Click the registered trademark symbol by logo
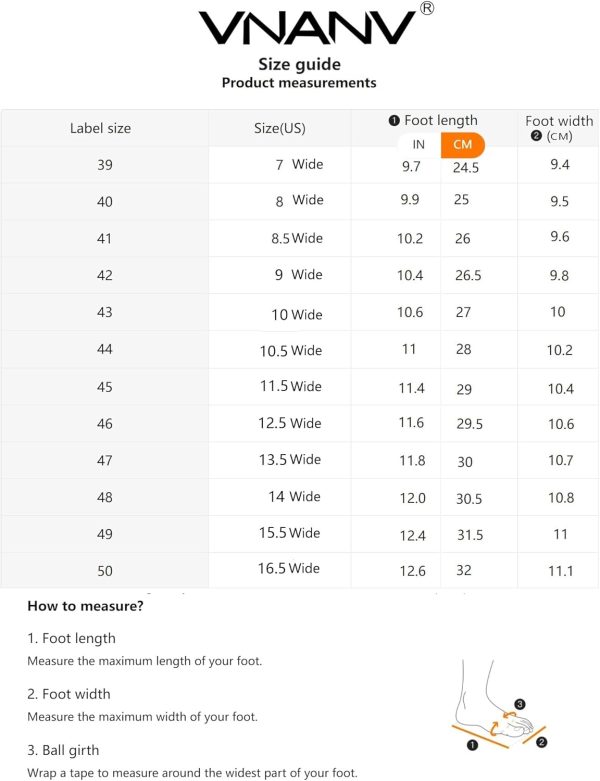 (427, 8)
